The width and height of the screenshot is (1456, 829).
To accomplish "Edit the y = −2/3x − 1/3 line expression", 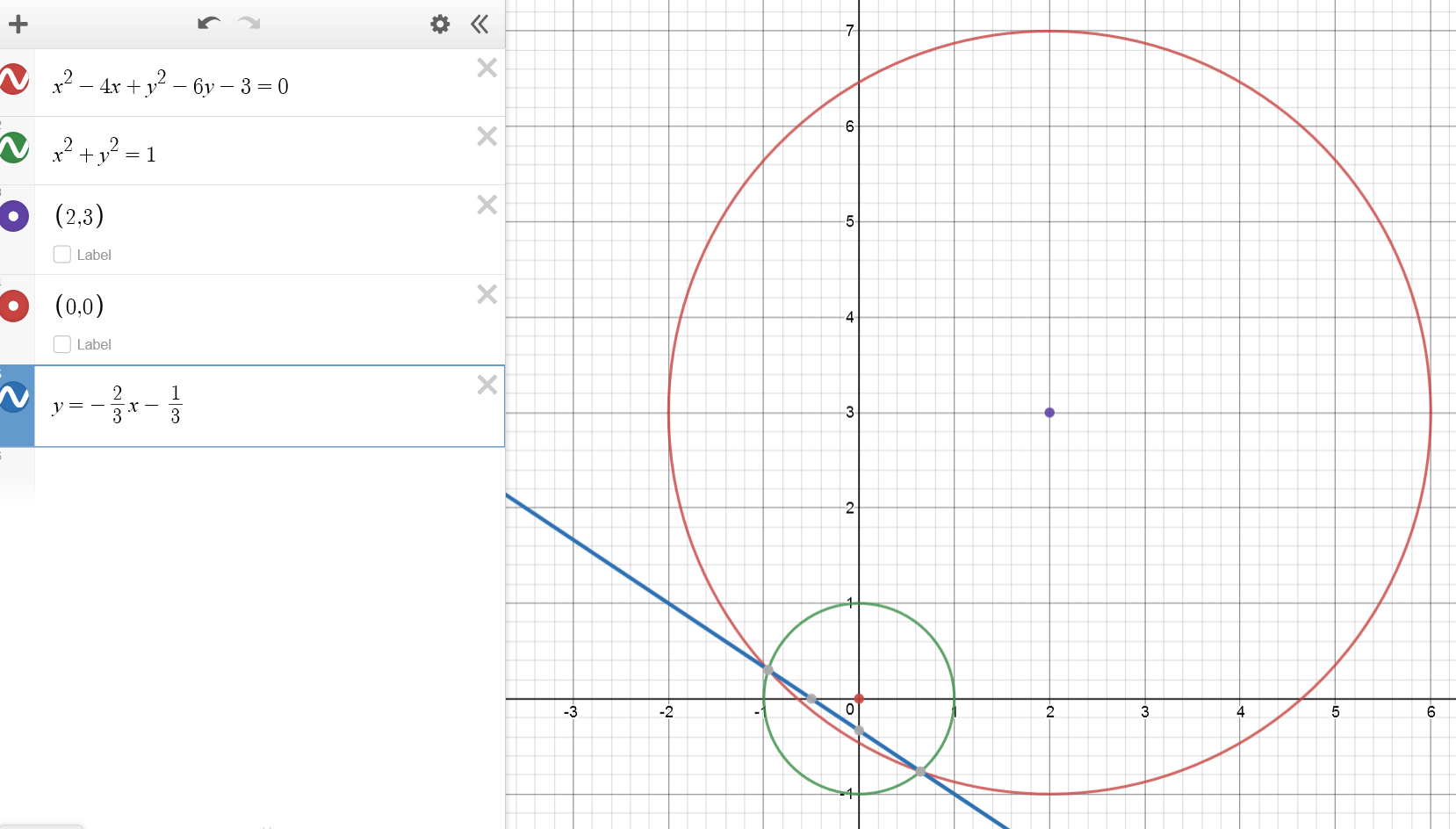I will 117,405.
